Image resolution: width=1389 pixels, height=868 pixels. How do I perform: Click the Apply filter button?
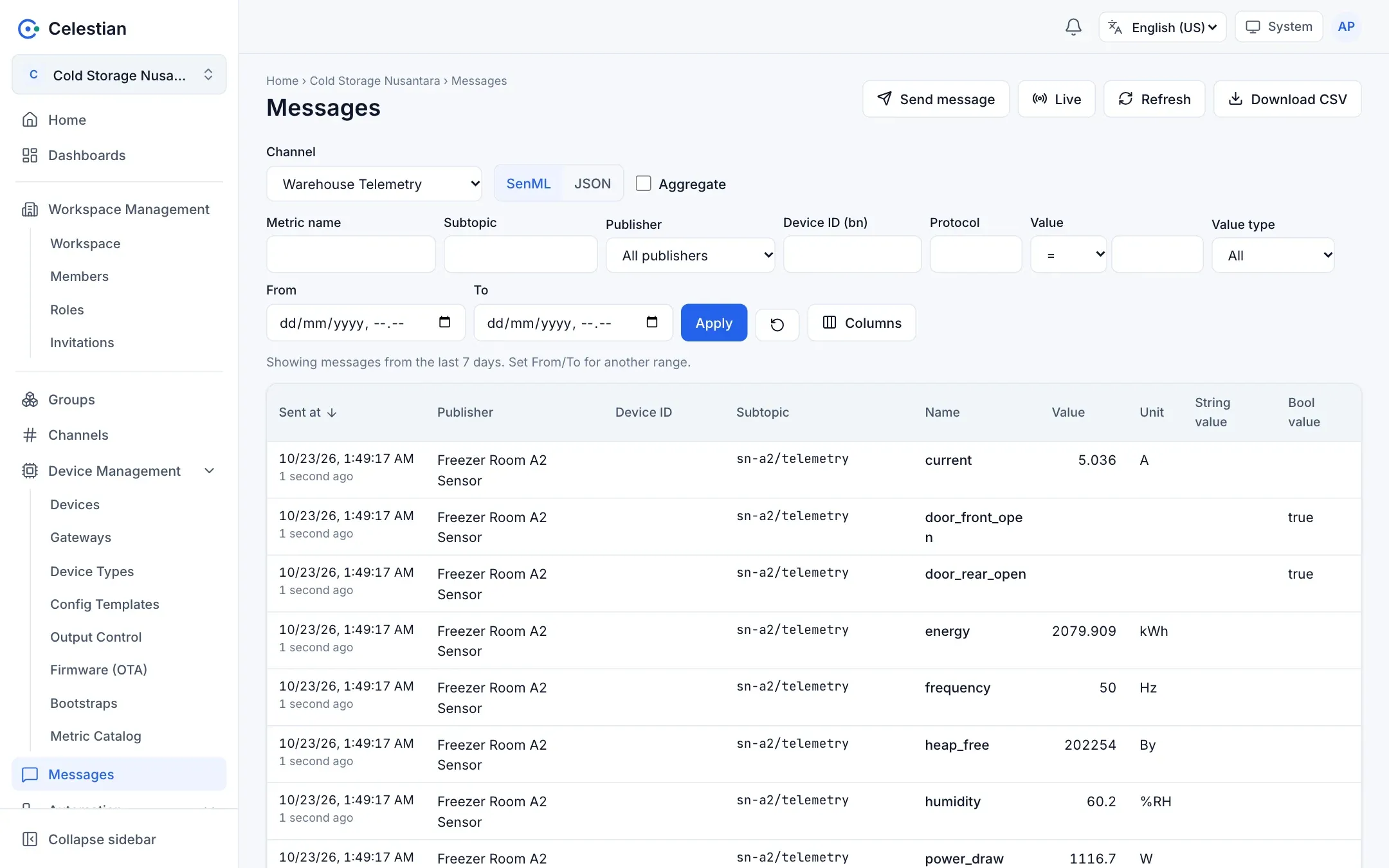[x=714, y=323]
